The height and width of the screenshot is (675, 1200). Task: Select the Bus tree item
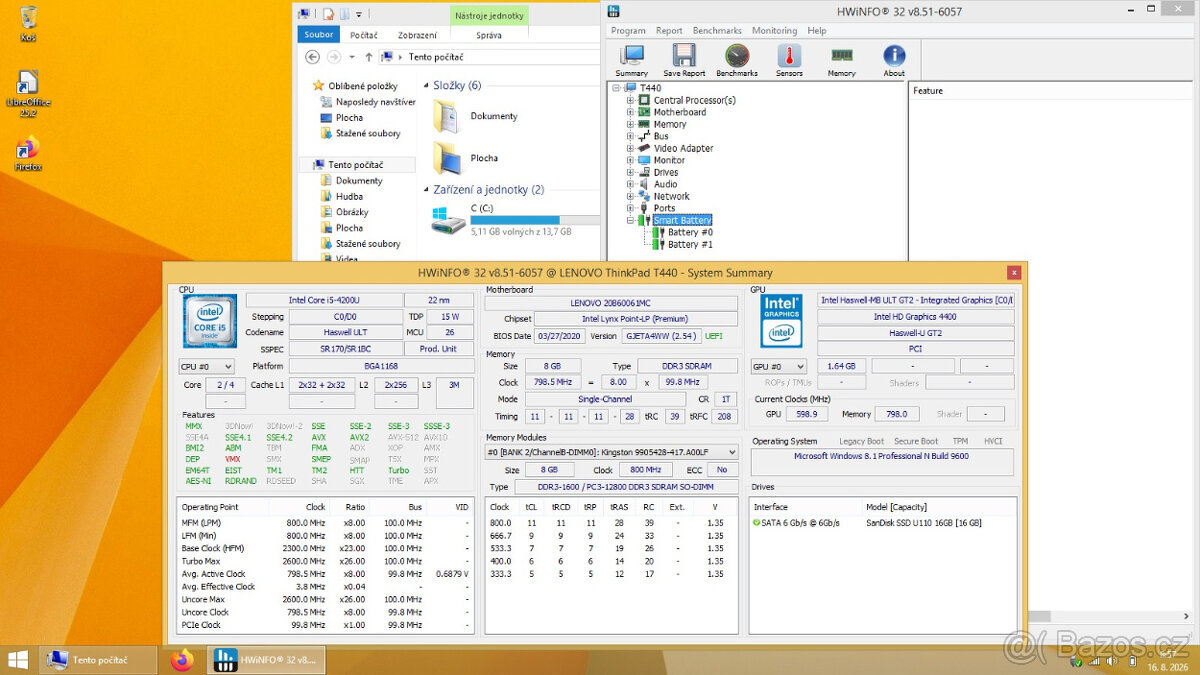click(661, 136)
